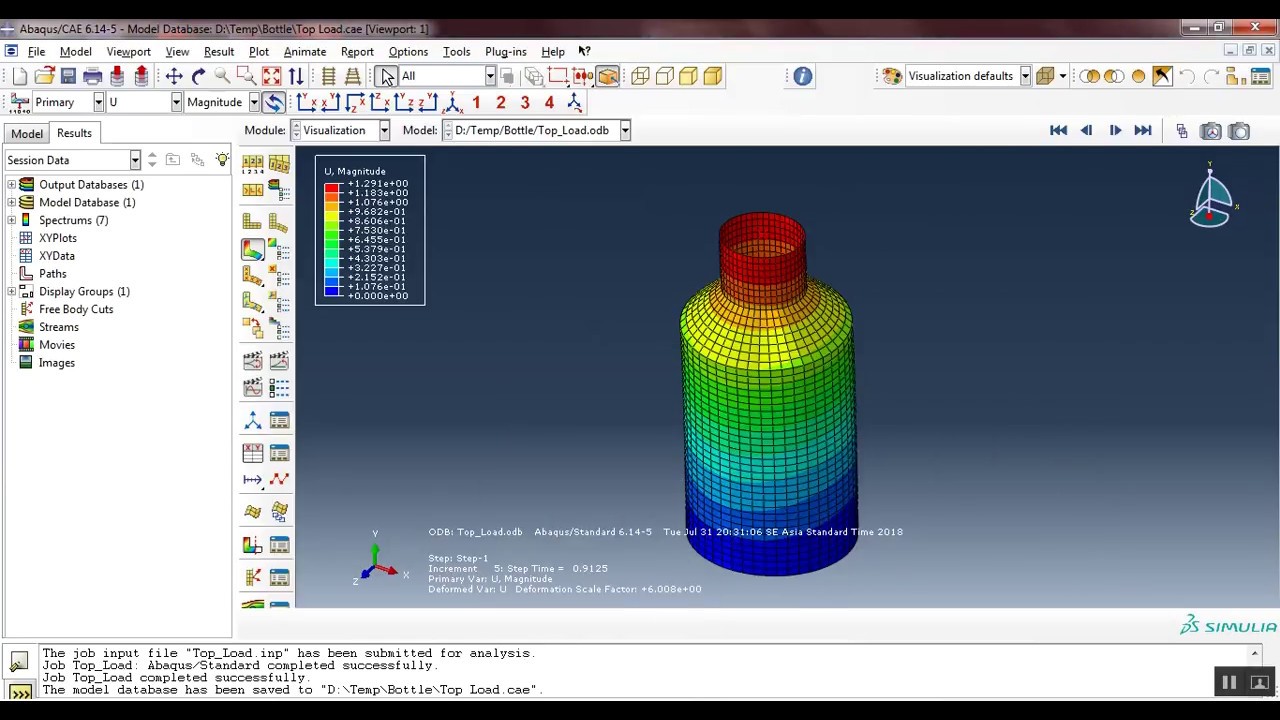This screenshot has width=1280, height=720.
Task: Expand the Spectrums tree node
Action: pos(11,221)
